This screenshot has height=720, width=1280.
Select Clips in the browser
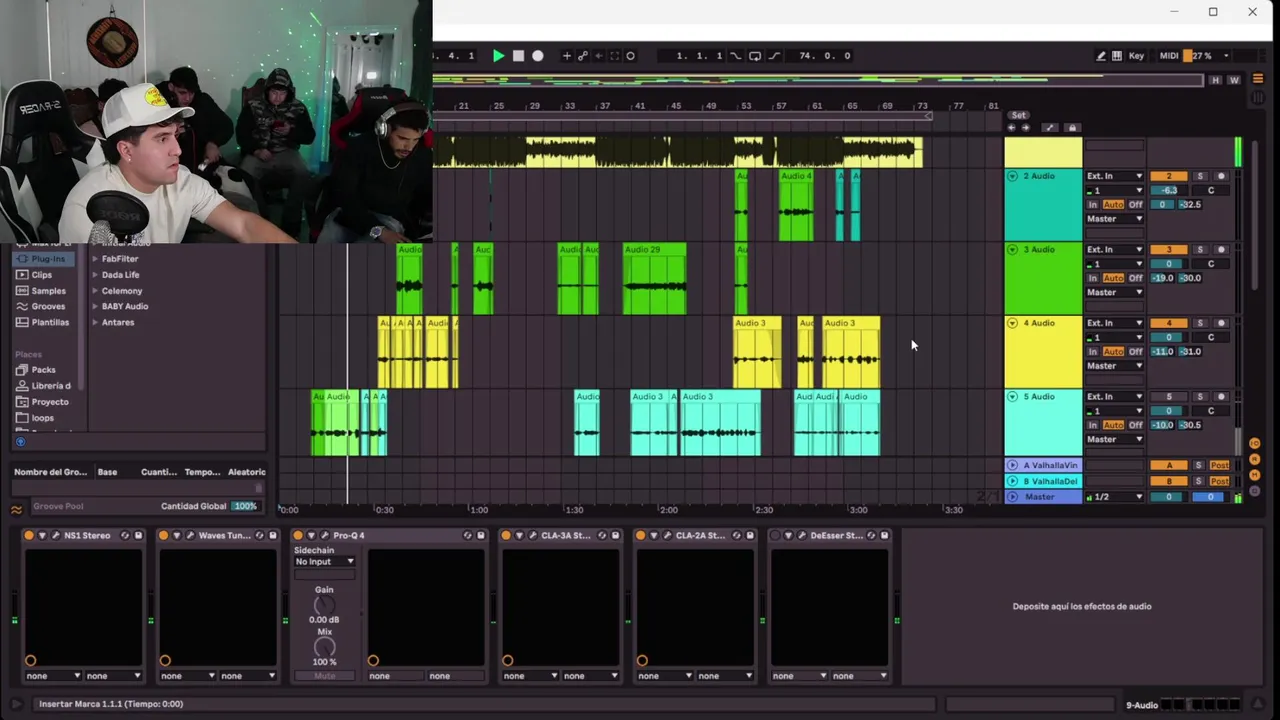pyautogui.click(x=41, y=275)
